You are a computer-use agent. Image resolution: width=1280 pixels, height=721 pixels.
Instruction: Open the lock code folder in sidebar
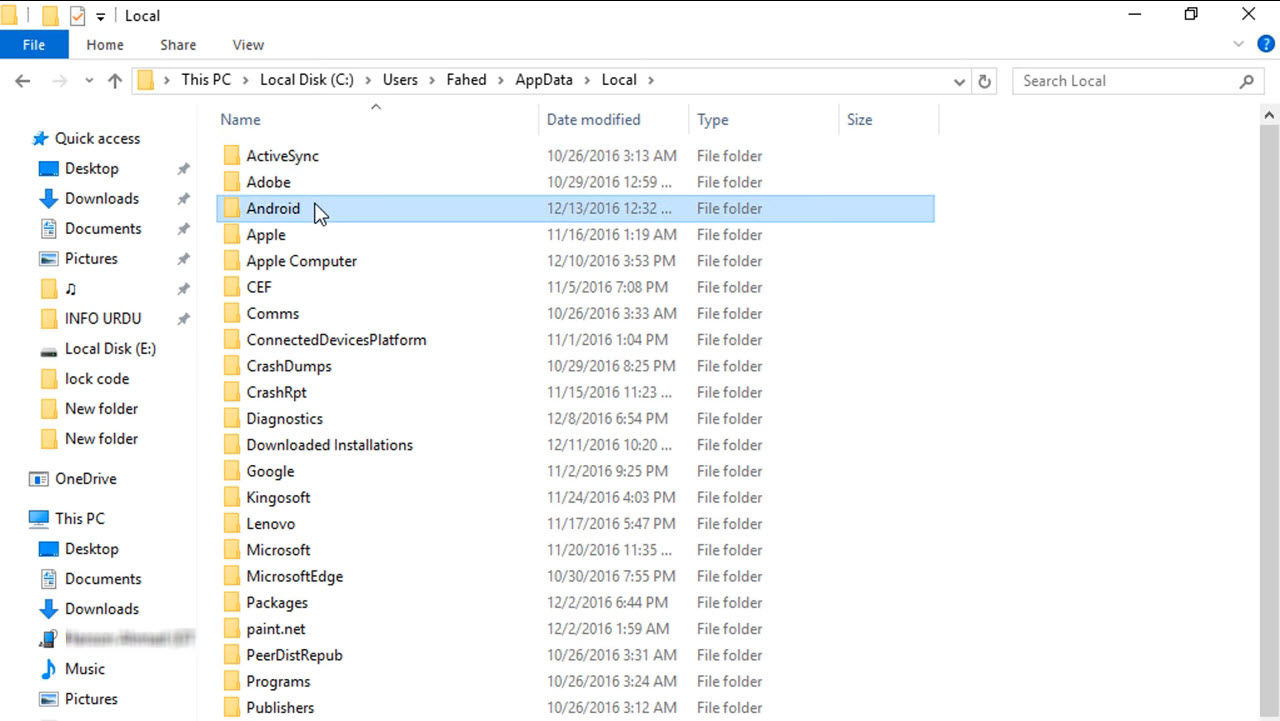97,379
